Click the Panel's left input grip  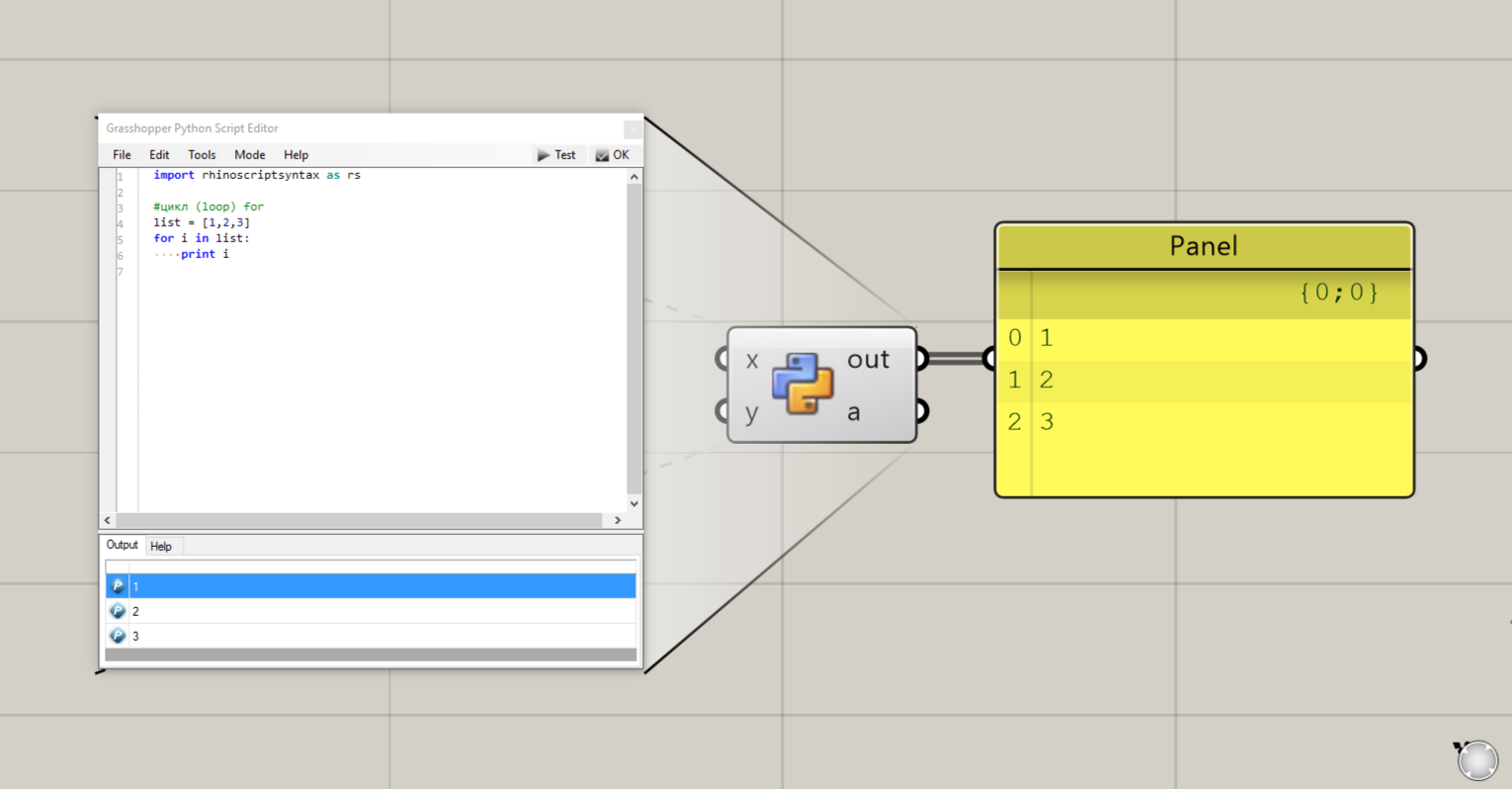[990, 359]
